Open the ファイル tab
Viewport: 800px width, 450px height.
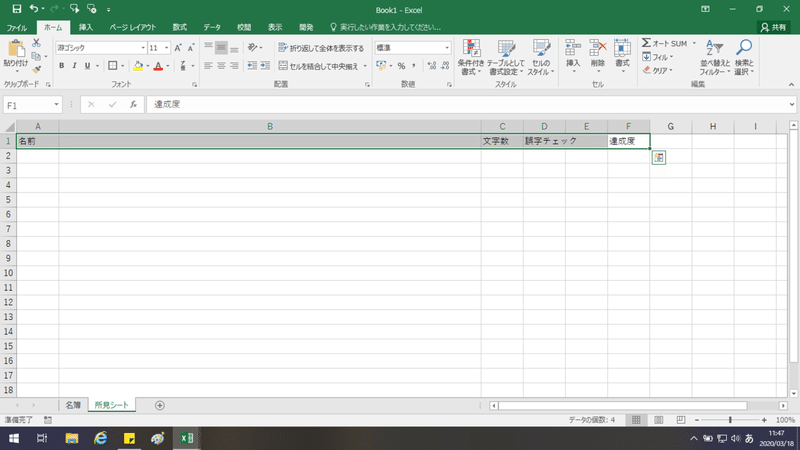[x=17, y=28]
